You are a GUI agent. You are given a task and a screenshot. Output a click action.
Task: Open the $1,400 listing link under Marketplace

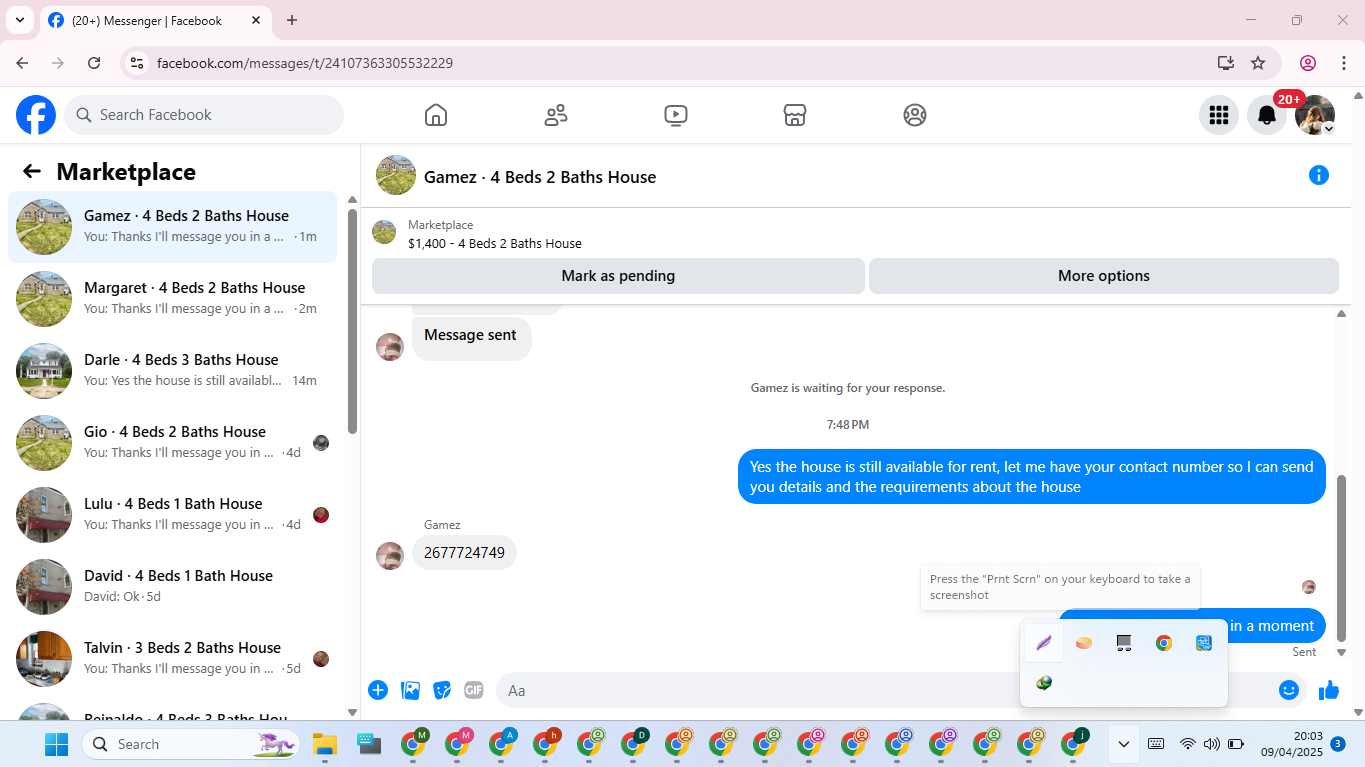495,243
